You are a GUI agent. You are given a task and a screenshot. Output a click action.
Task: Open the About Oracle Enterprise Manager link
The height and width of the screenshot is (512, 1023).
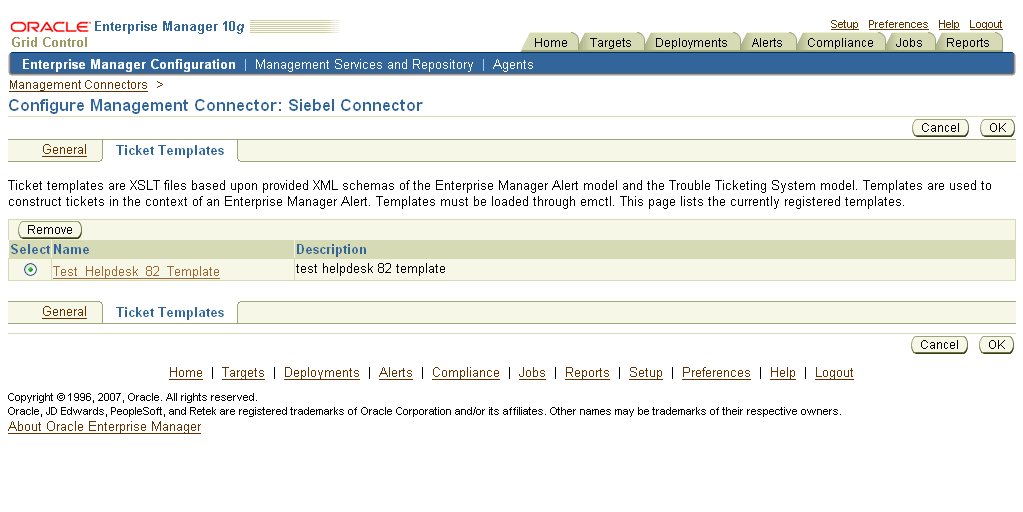104,427
